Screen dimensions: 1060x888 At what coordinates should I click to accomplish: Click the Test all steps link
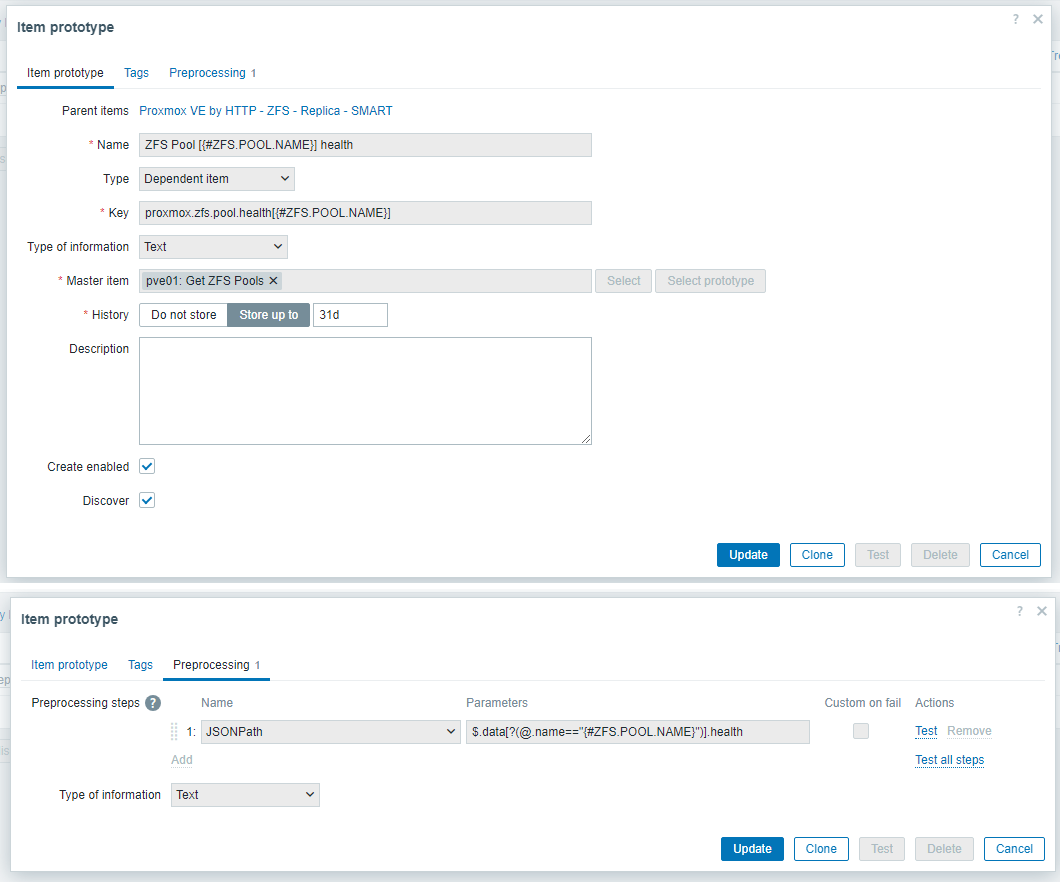click(x=949, y=760)
